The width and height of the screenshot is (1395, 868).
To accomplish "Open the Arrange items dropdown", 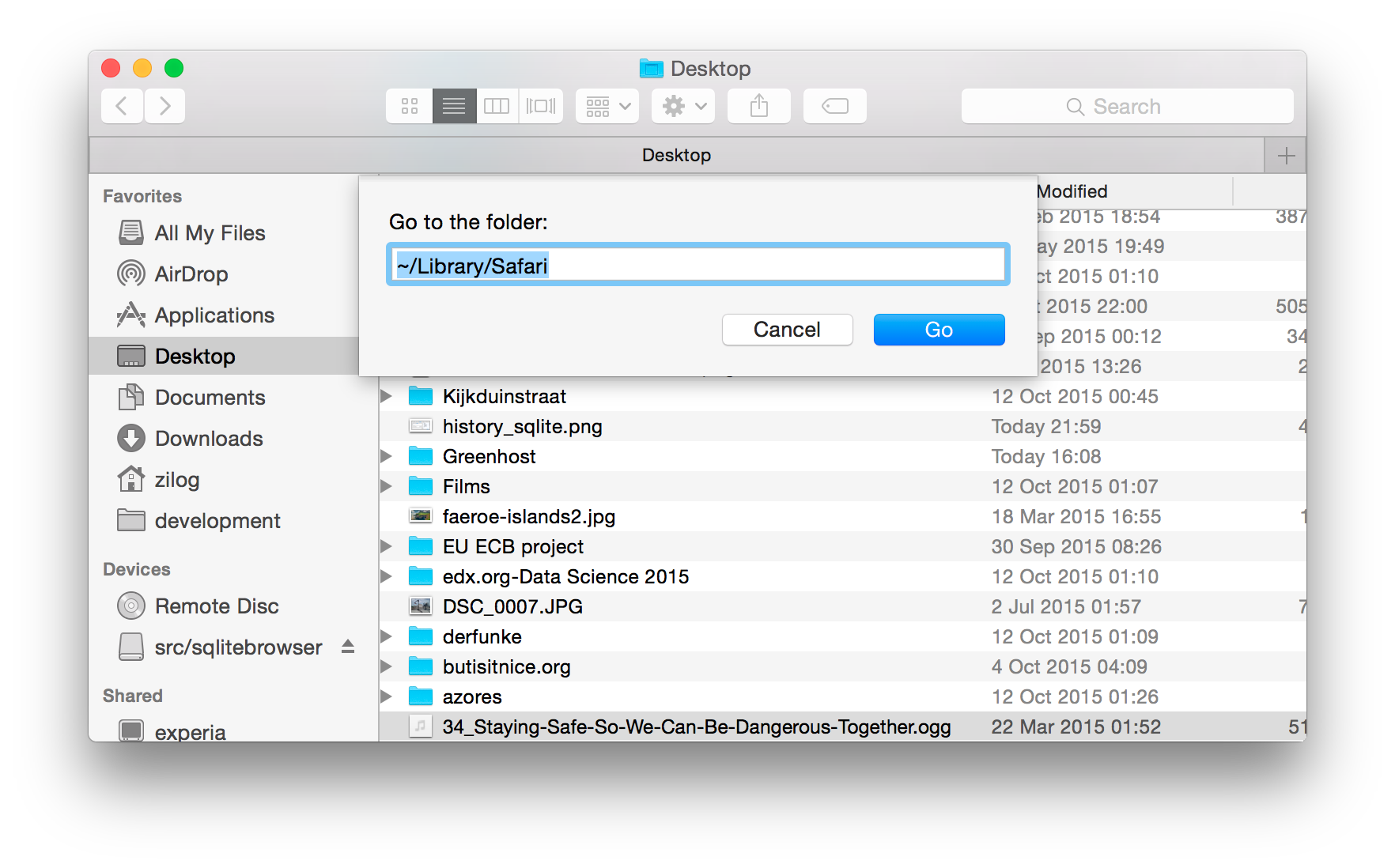I will [x=607, y=106].
